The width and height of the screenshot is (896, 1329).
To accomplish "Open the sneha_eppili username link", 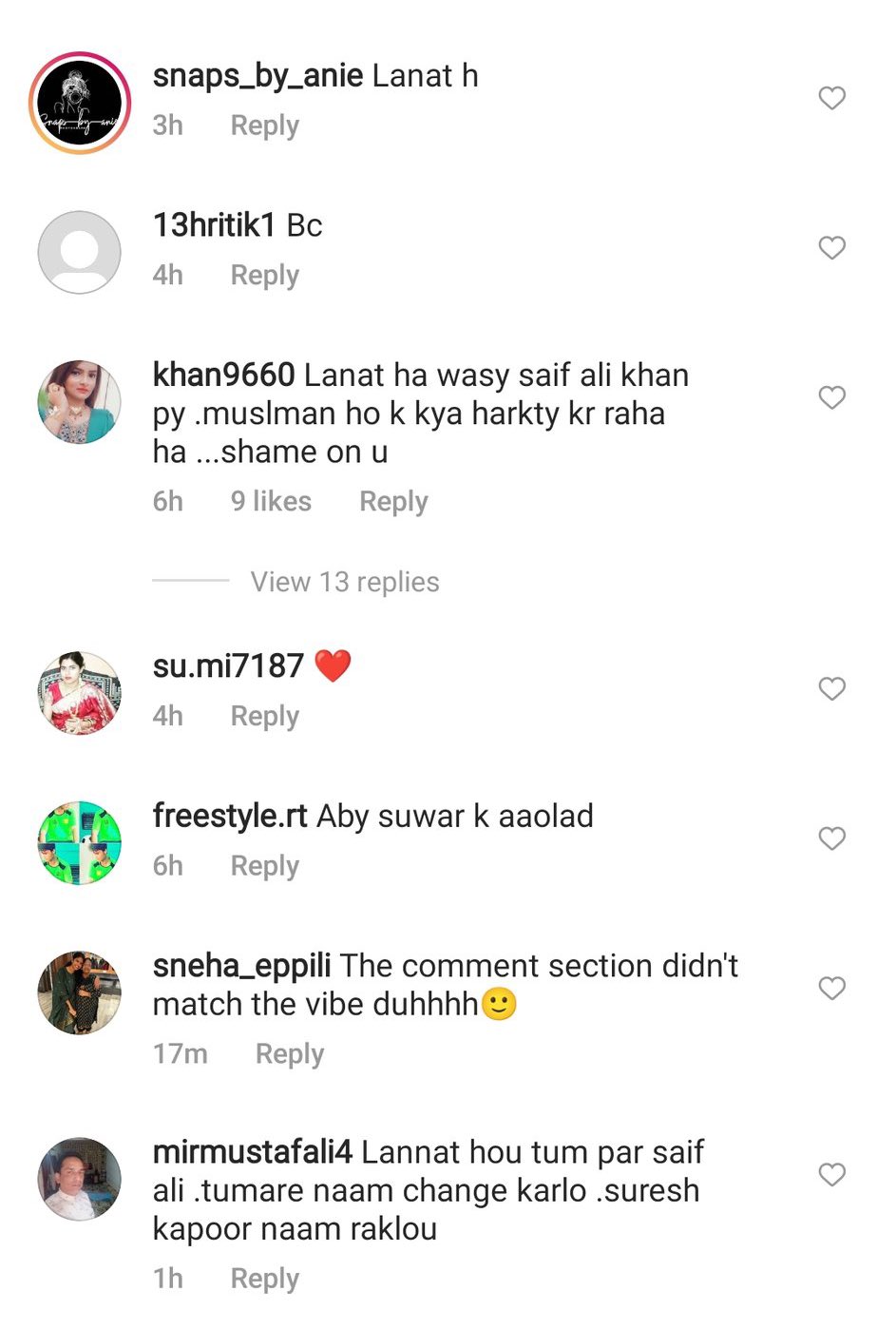I will [241, 966].
